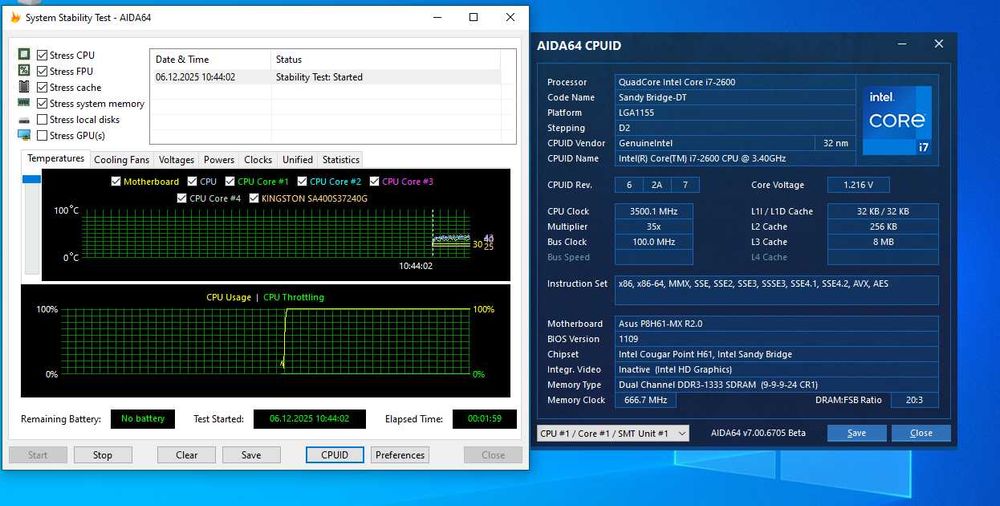Click the Processor name QuadCore Intel Core i7-2600
This screenshot has width=1000, height=506.
[735, 82]
